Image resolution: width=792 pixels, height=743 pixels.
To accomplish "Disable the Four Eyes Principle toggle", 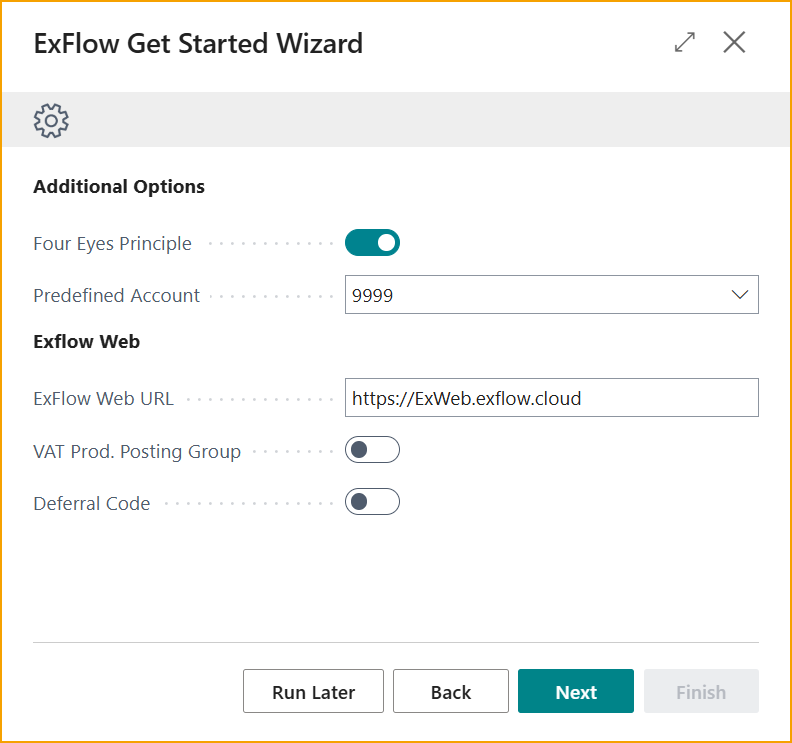I will (x=372, y=243).
